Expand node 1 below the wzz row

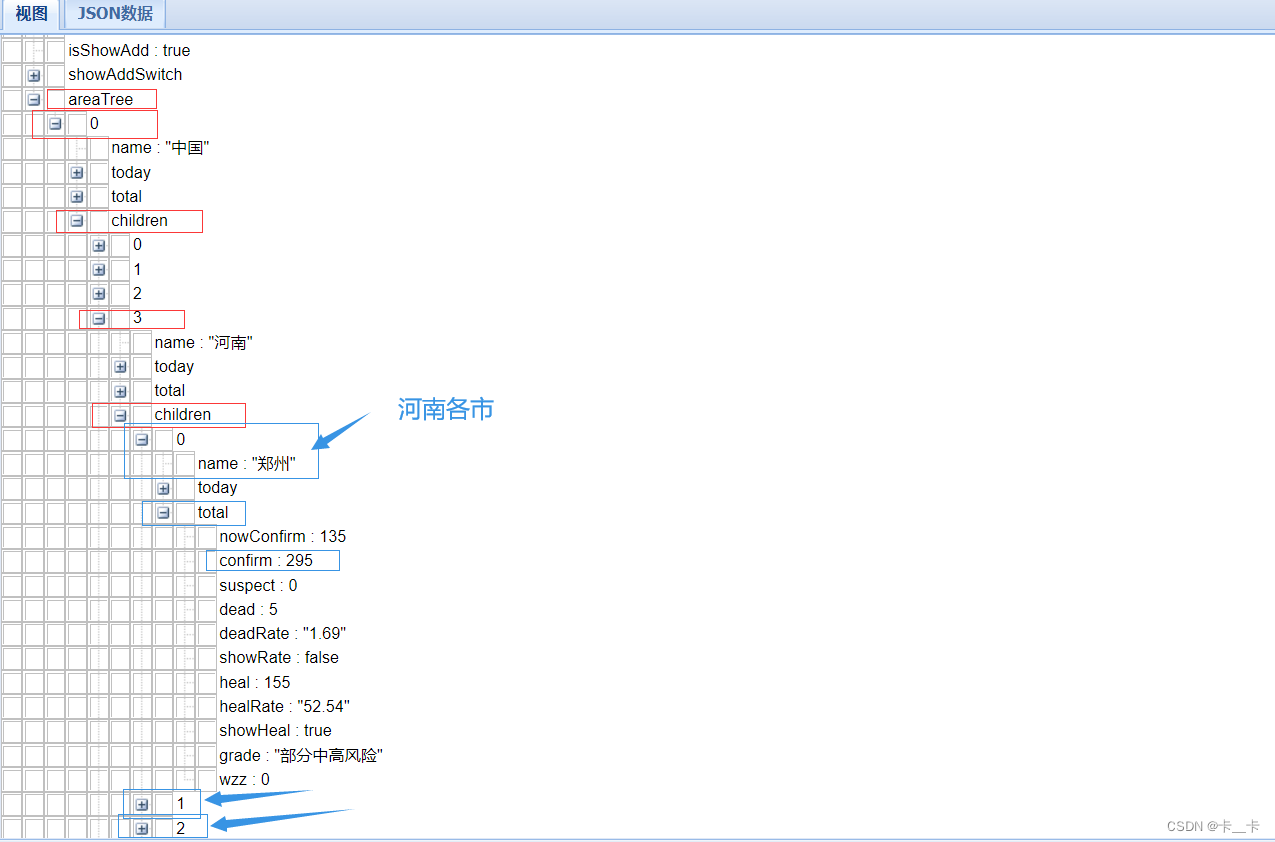coord(142,804)
